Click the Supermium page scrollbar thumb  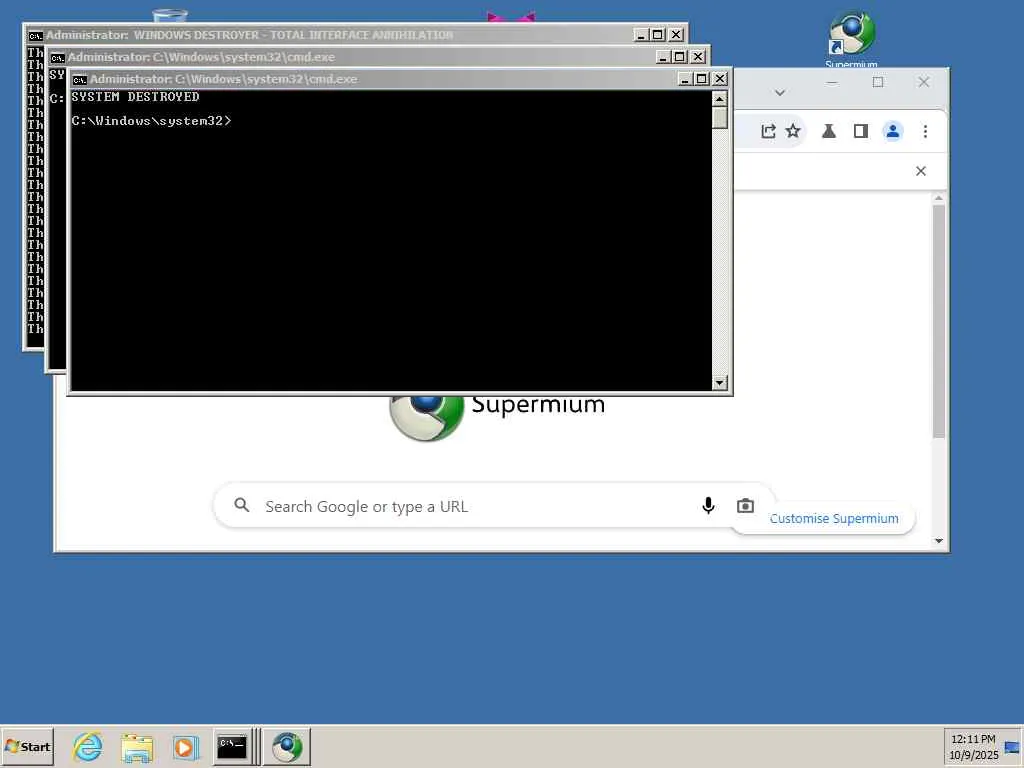pos(938,321)
